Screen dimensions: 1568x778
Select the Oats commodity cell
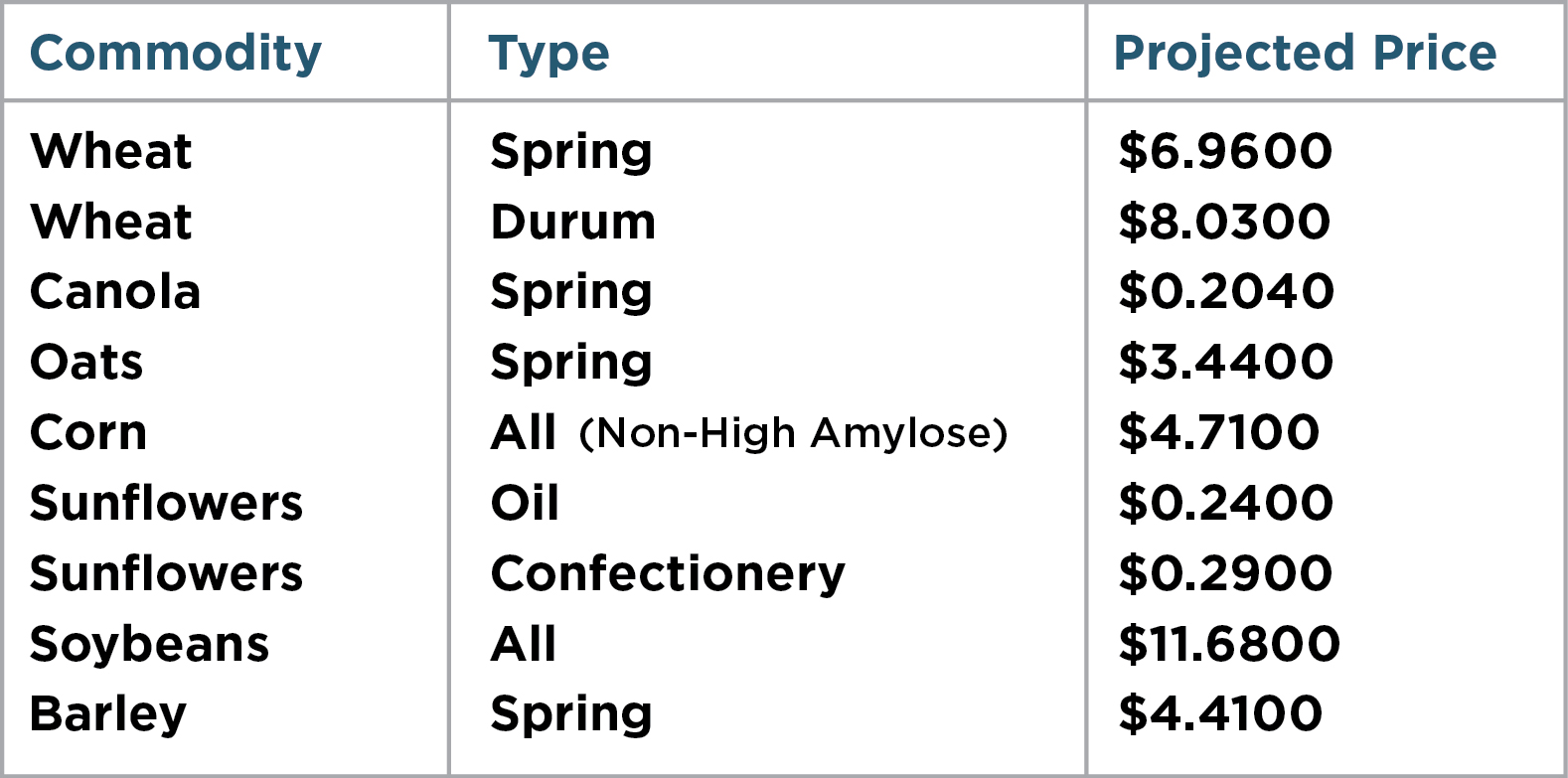pyautogui.click(x=86, y=363)
